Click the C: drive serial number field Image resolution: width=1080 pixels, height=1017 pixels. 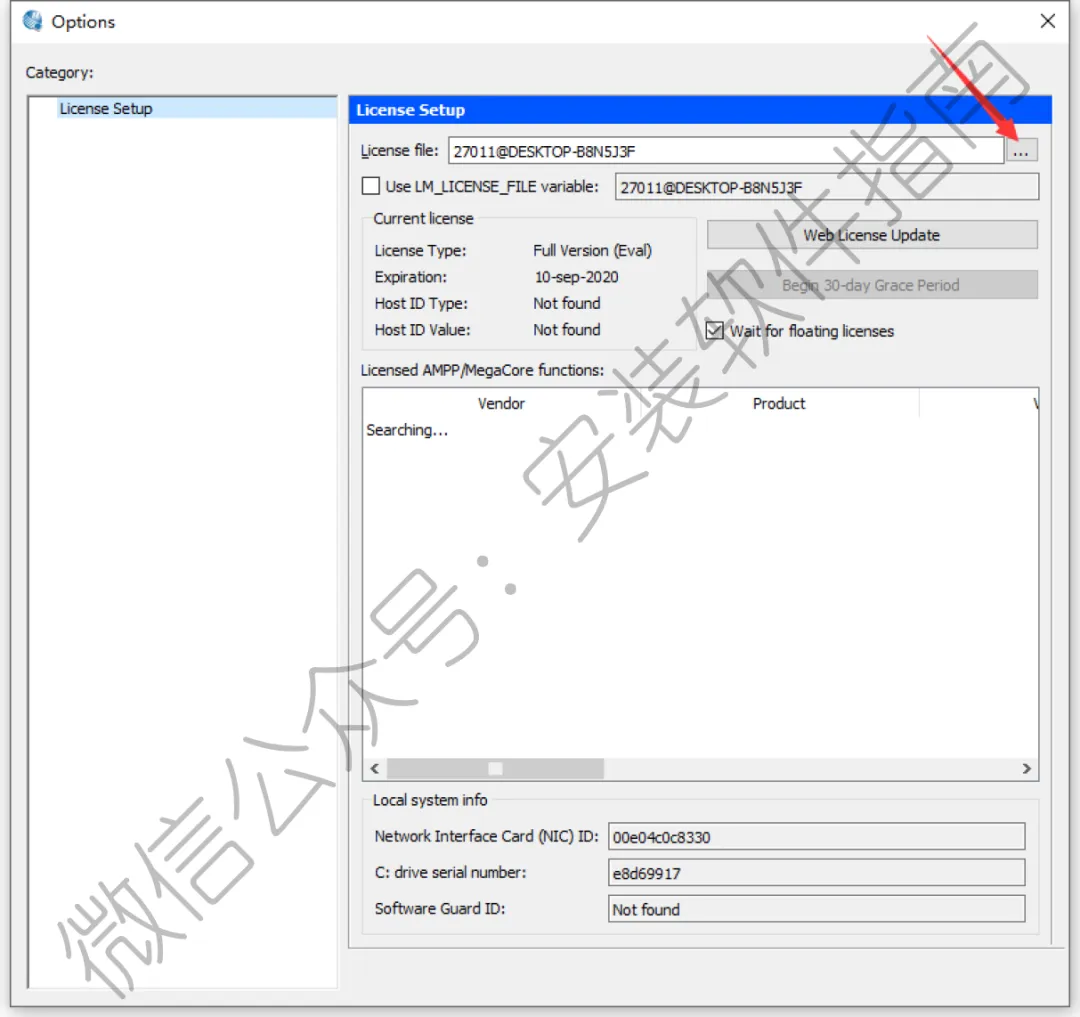(x=816, y=873)
